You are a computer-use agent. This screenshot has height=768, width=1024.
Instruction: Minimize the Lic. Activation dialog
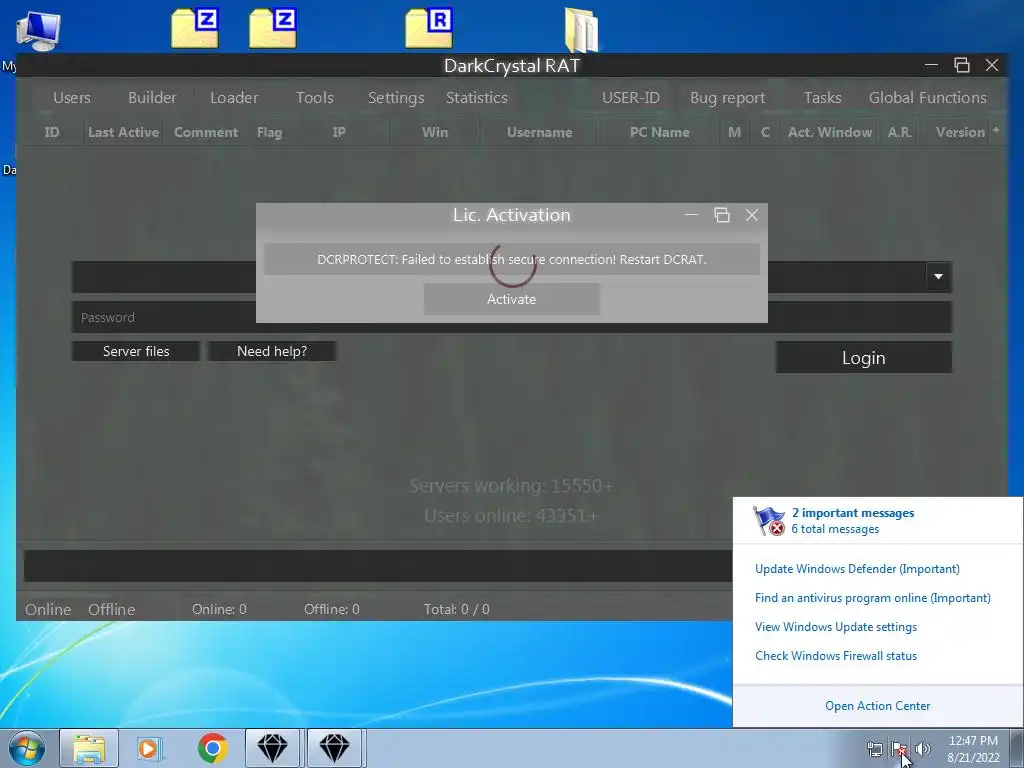(691, 215)
